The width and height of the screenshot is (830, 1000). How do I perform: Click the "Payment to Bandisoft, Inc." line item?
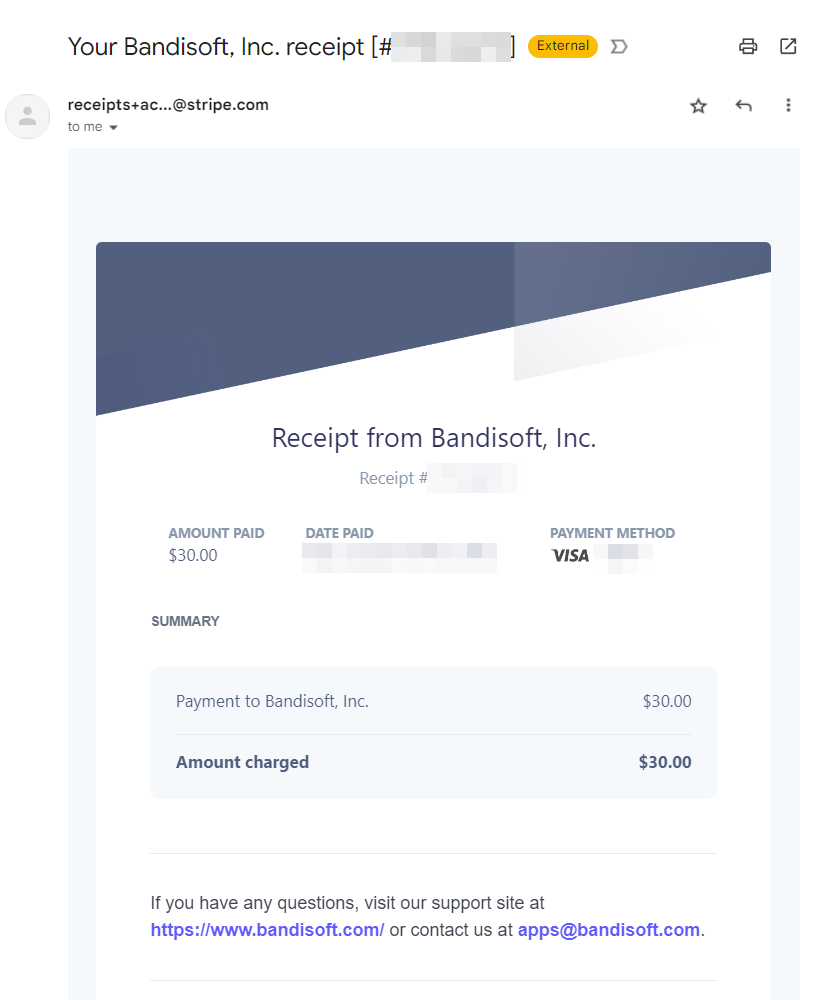pos(272,701)
